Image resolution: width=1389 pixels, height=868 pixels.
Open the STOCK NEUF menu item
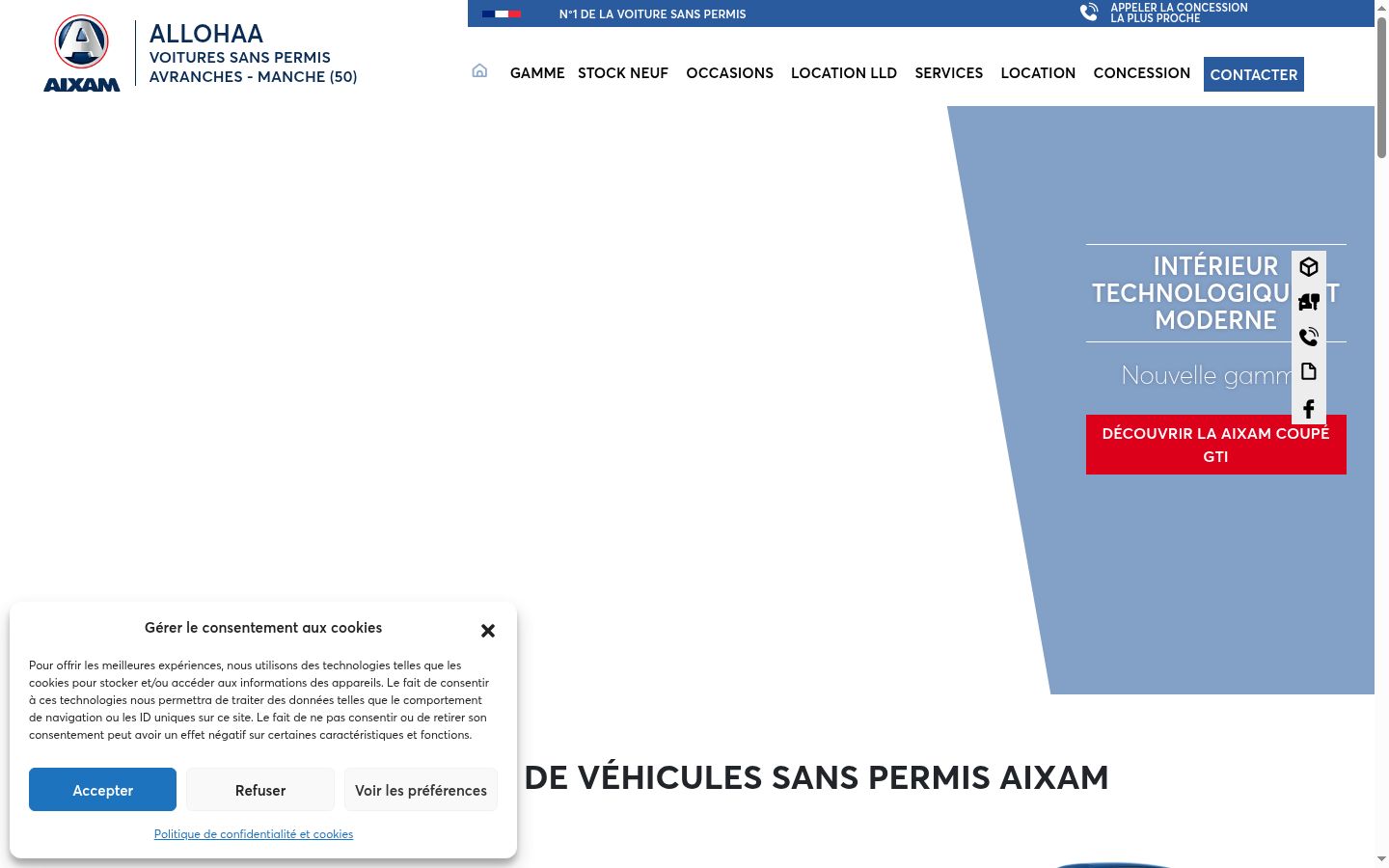tap(623, 73)
